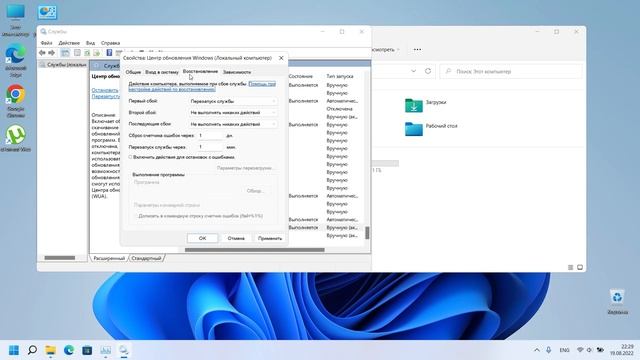Click Stop service link
This screenshot has height=360, width=640.
click(x=105, y=90)
